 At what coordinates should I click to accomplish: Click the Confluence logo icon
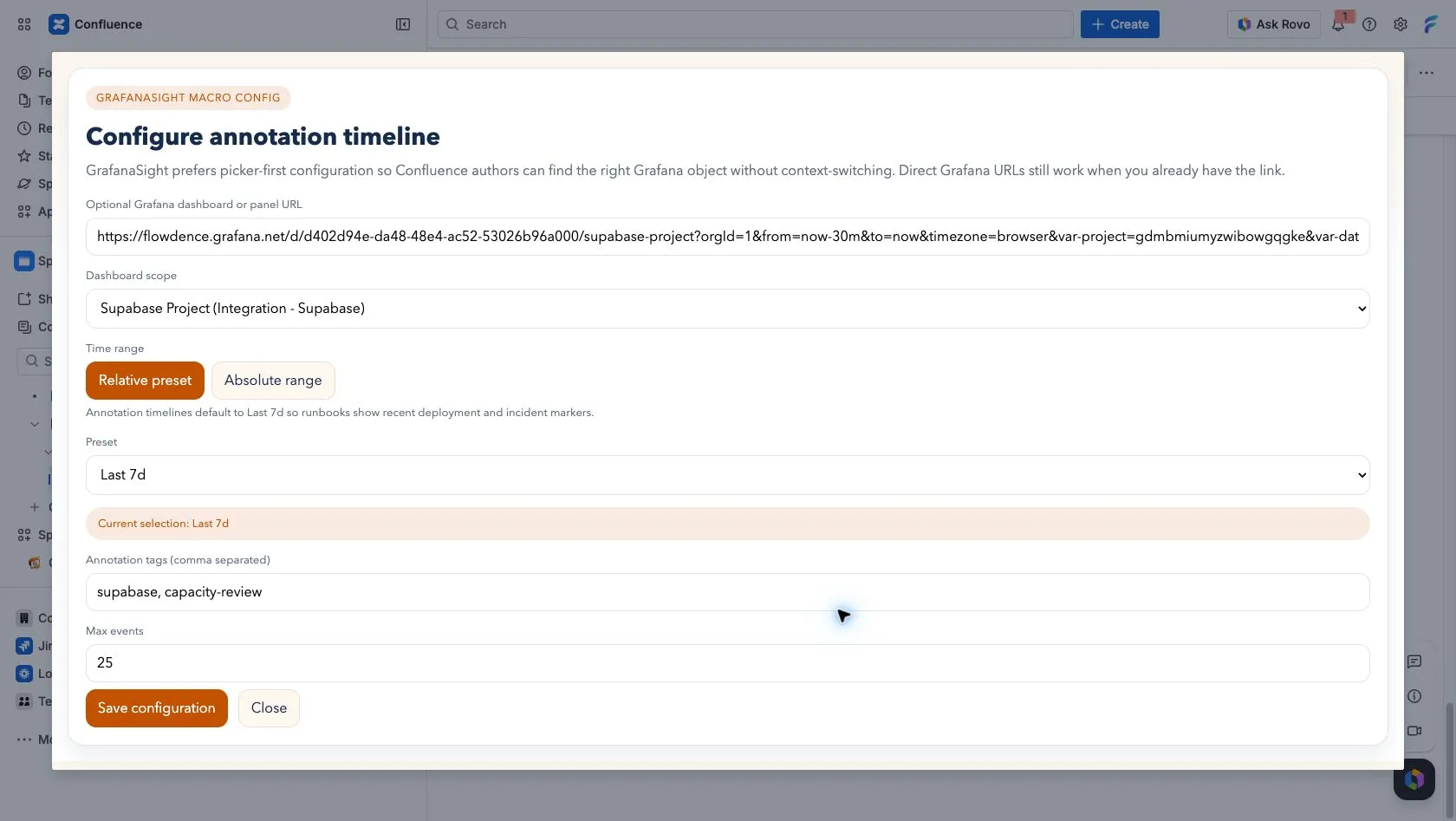point(58,24)
